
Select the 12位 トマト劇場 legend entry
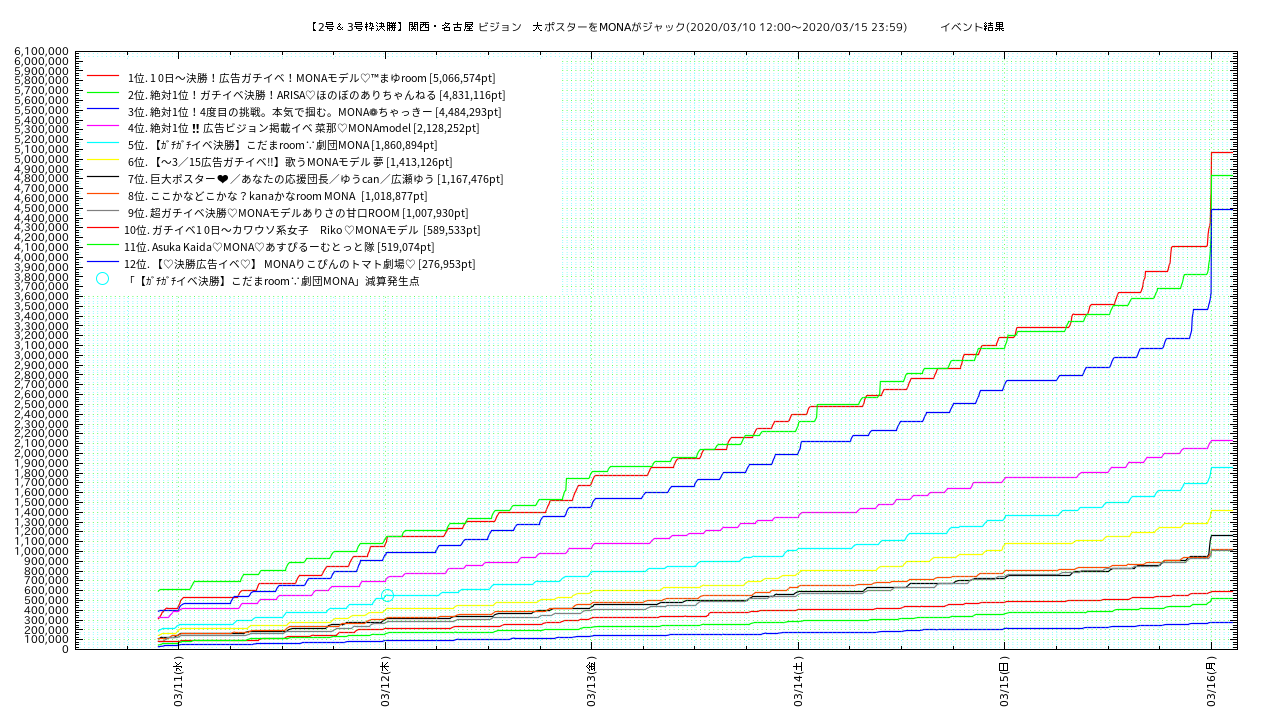click(x=299, y=264)
